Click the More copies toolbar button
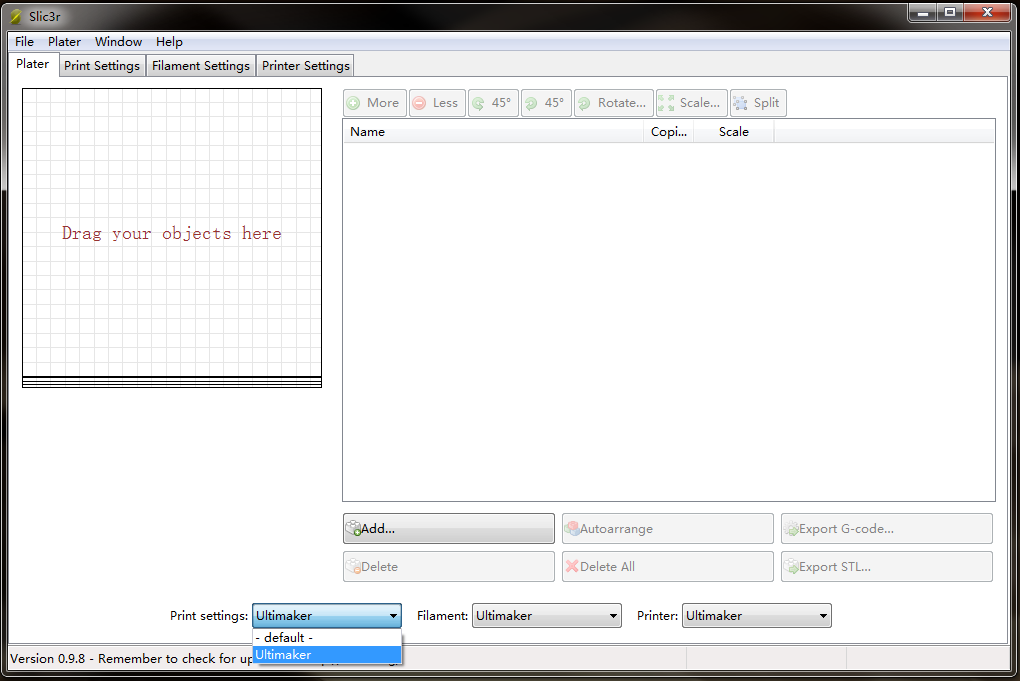The image size is (1020, 681). [375, 103]
